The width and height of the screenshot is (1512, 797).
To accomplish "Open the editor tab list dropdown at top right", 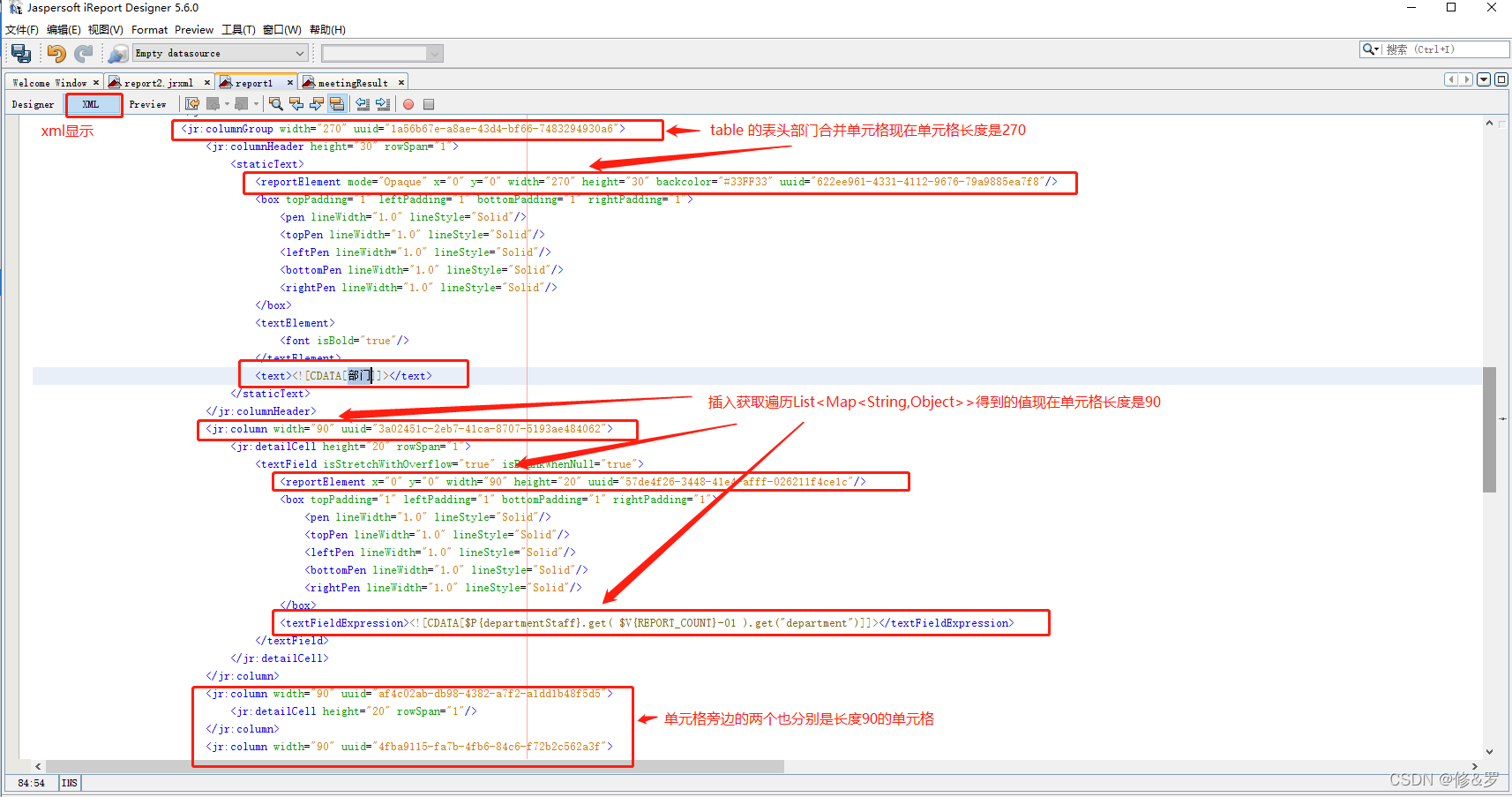I will point(1484,79).
